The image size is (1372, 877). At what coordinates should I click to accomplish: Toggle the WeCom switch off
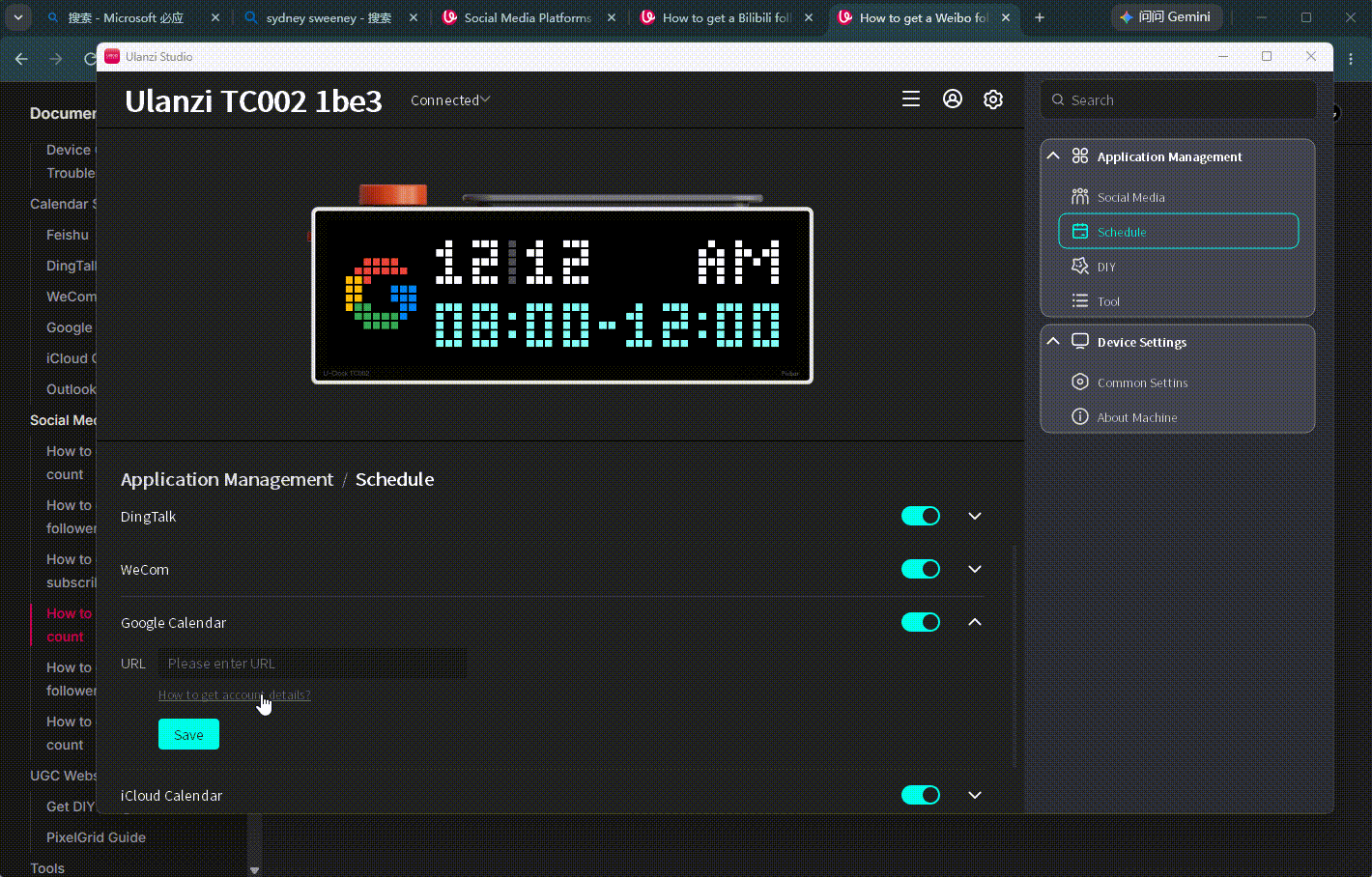pyautogui.click(x=921, y=569)
